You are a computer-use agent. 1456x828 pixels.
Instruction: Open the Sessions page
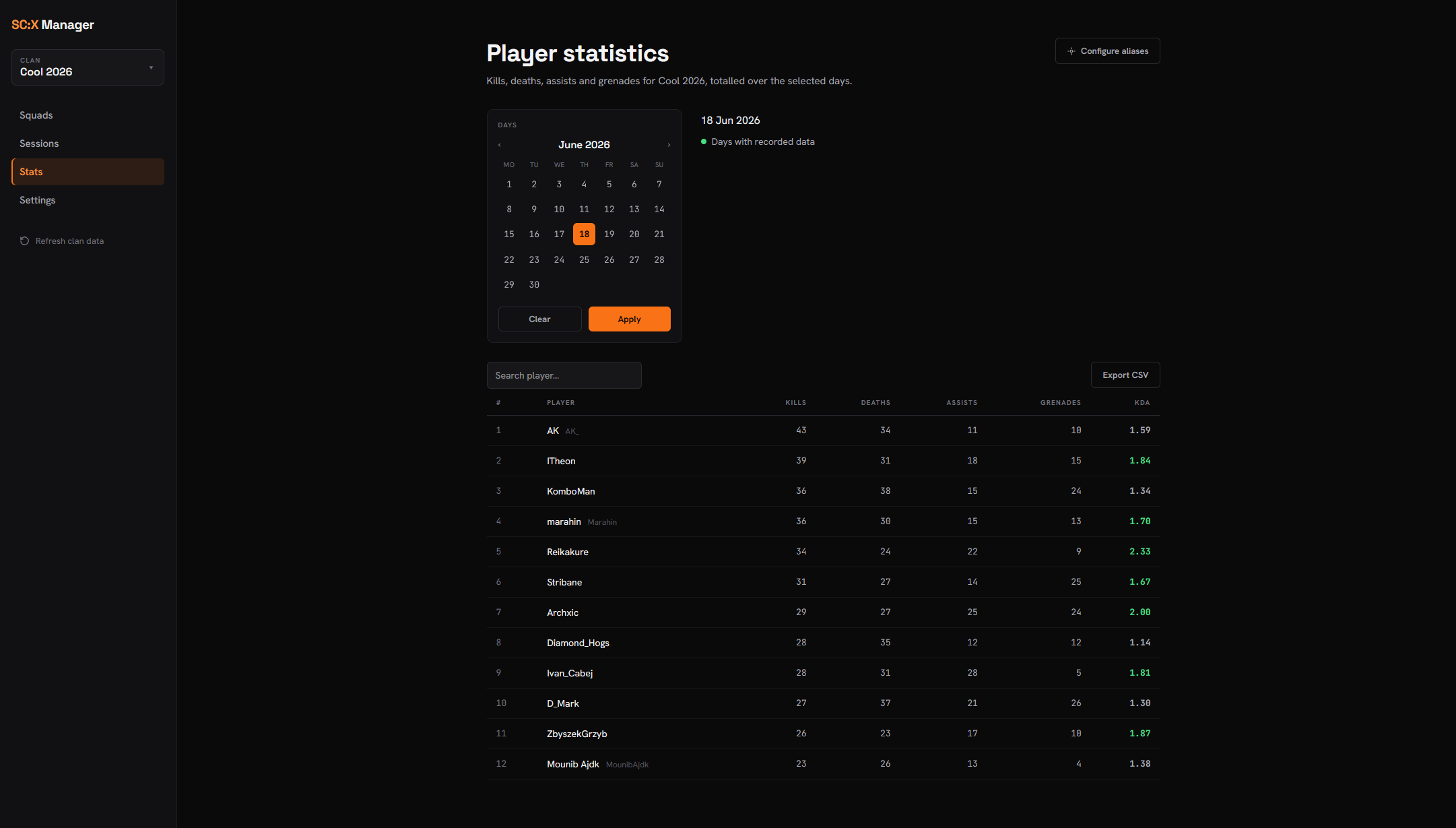(x=88, y=144)
